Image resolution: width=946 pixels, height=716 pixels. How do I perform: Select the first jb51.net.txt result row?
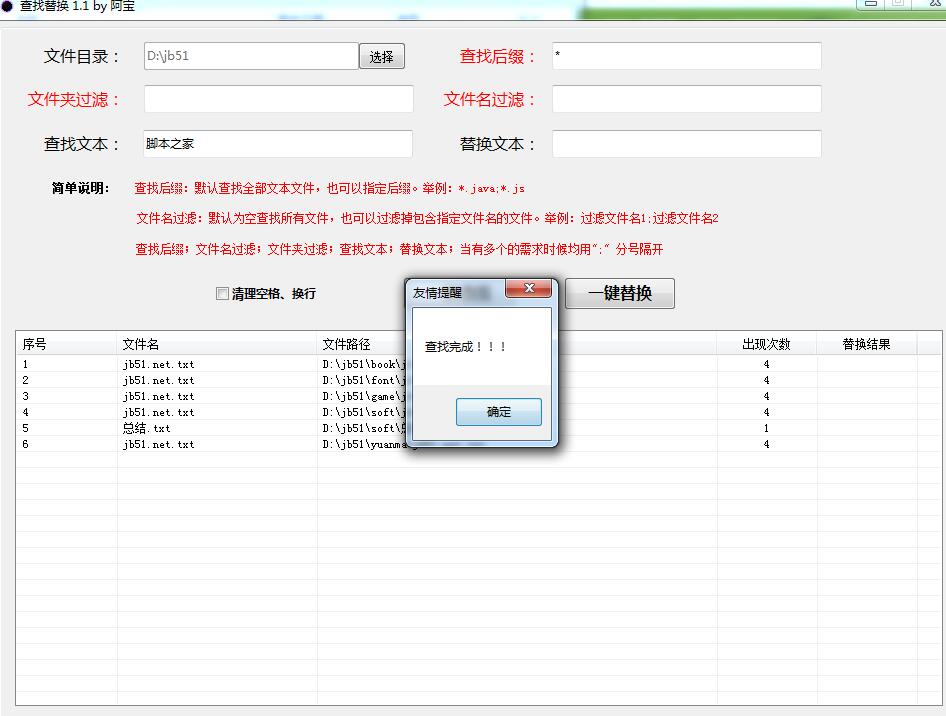(x=200, y=364)
